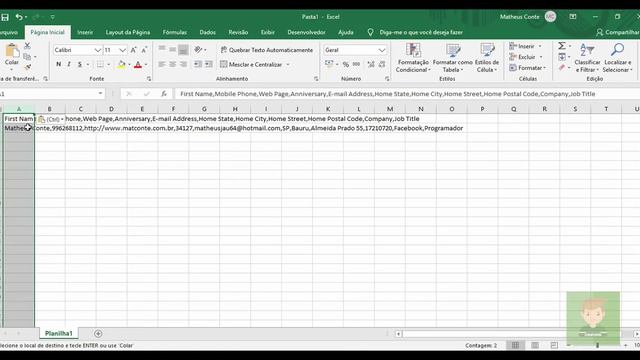Switch to the Inserir tab
The image size is (640, 360).
click(x=85, y=32)
